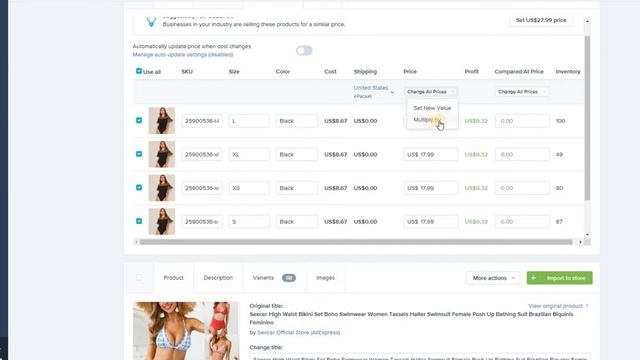Choose Multiply by menu option
640x360 pixels.
click(x=427, y=120)
